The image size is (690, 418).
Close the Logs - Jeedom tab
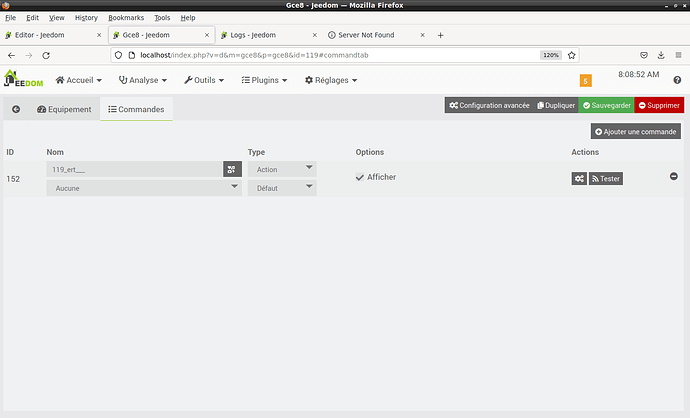pos(315,35)
